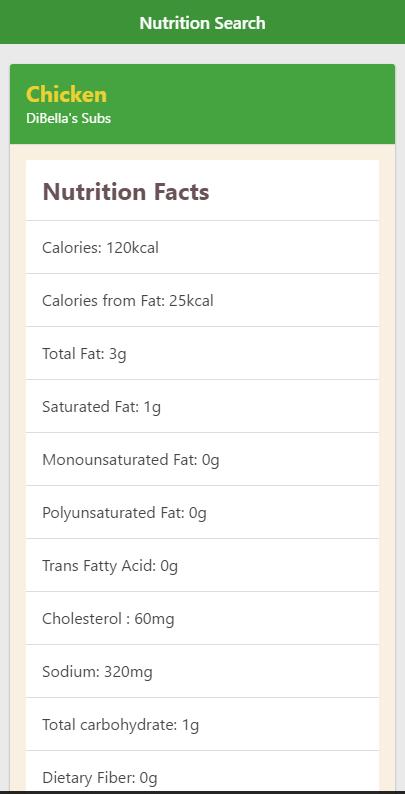405x794 pixels.
Task: Select the Calories: 120kcal row
Action: [x=202, y=248]
